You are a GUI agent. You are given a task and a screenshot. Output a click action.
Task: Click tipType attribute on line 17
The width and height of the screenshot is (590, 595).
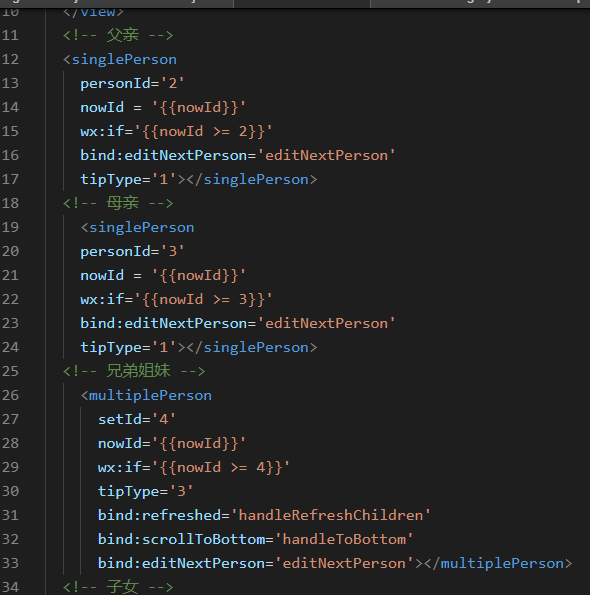tap(111, 179)
